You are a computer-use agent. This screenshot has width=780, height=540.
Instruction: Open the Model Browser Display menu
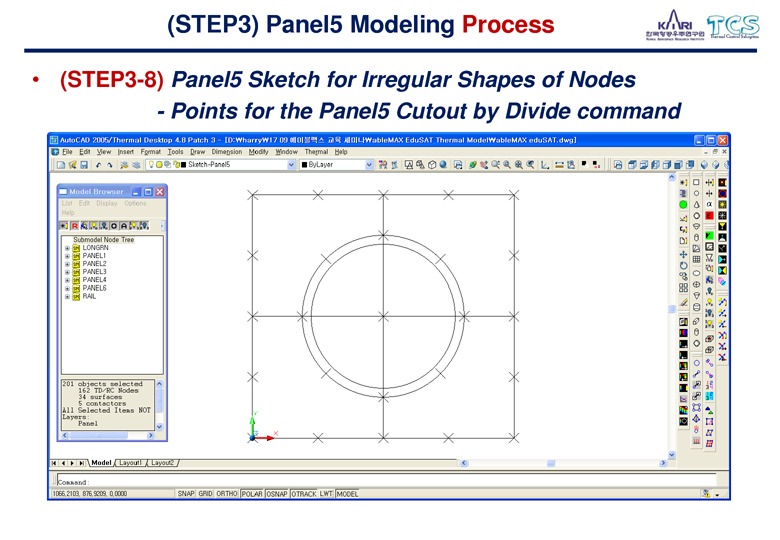pyautogui.click(x=107, y=203)
